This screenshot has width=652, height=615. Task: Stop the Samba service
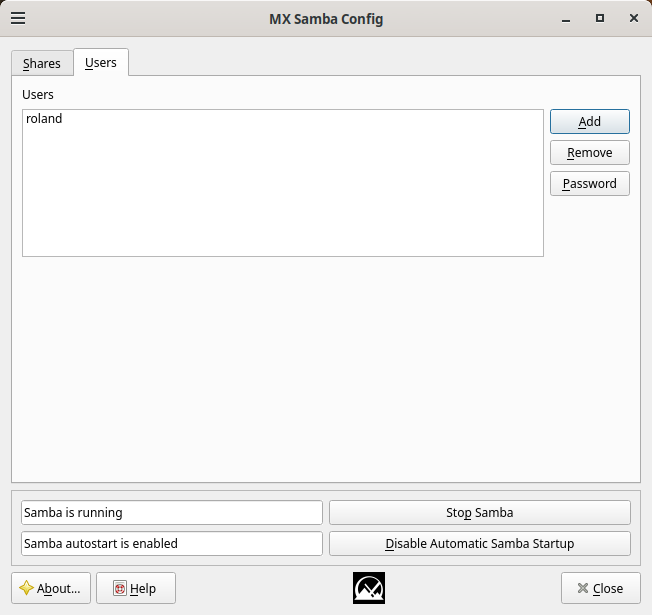point(479,512)
